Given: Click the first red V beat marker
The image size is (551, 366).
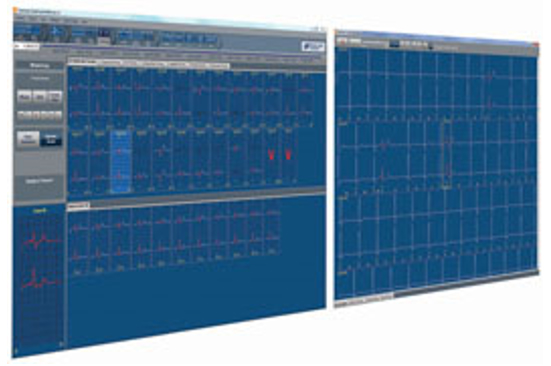Looking at the screenshot, I should (271, 155).
